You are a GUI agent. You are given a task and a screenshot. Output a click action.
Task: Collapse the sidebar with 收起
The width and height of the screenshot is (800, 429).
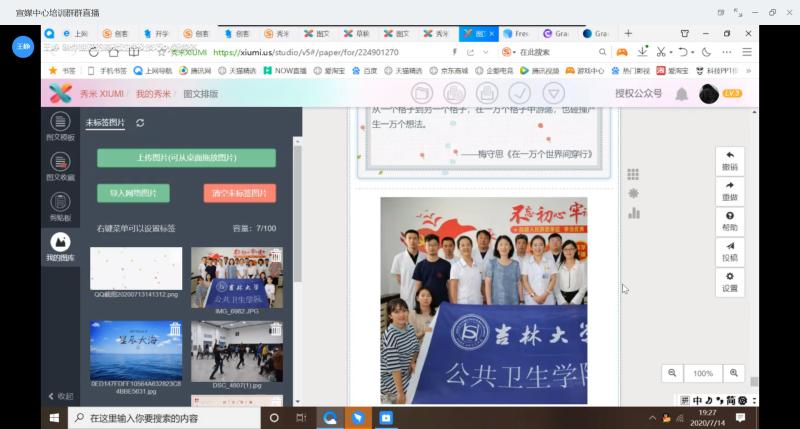(x=59, y=396)
